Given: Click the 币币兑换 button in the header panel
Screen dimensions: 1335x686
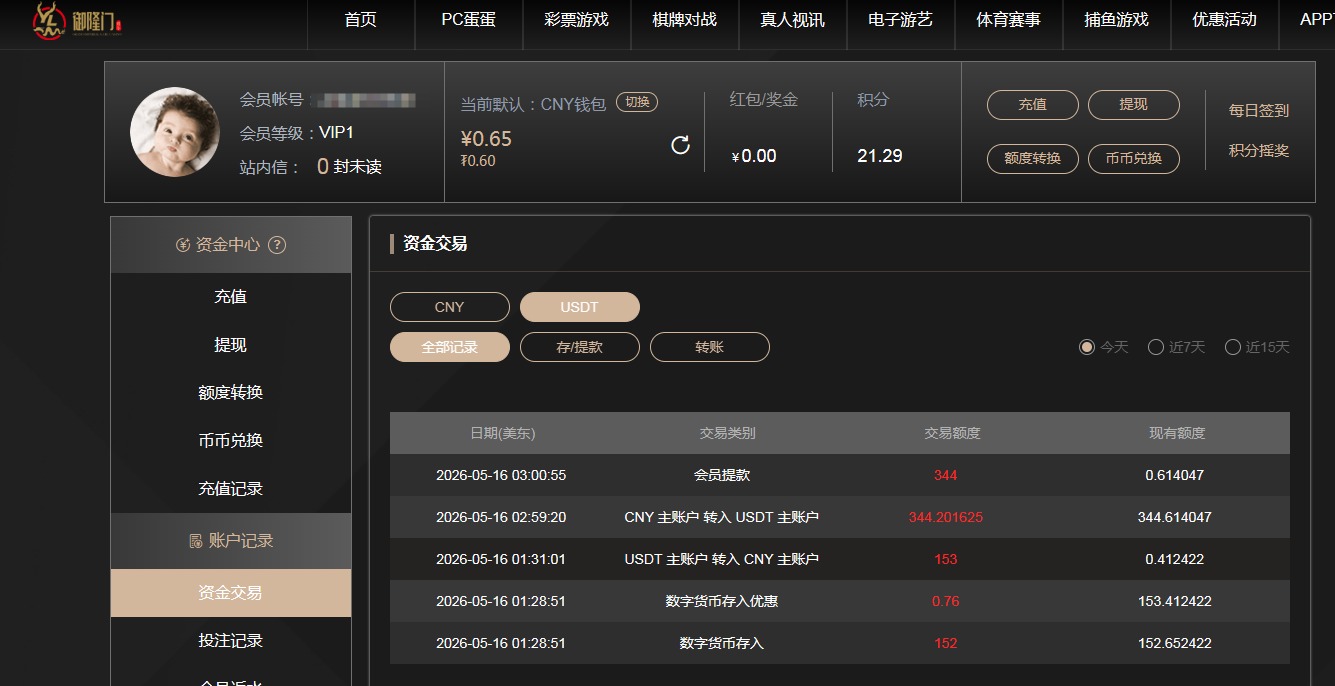Looking at the screenshot, I should tap(1134, 159).
